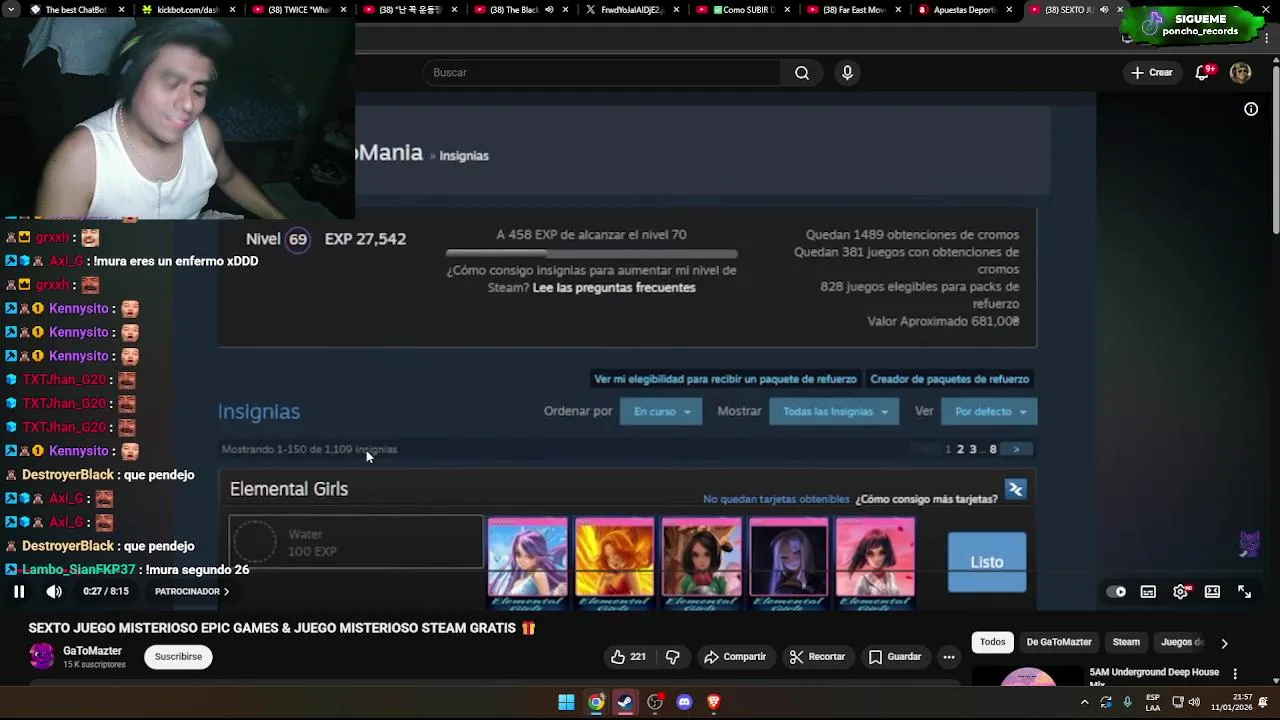The image size is (1280, 720).
Task: Open the GaToMazter channel avatar
Action: (42, 656)
